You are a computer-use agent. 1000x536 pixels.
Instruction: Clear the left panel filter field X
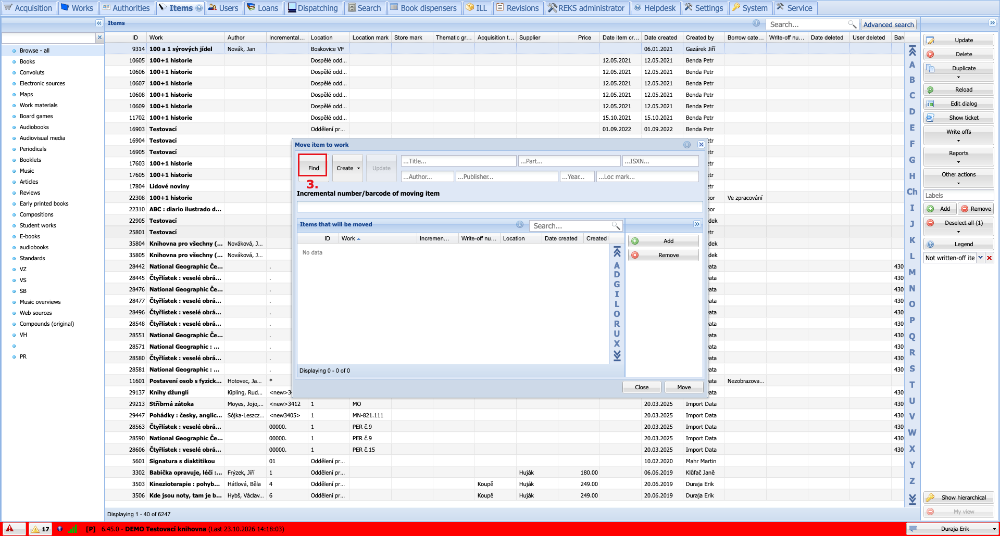pyautogui.click(x=99, y=38)
